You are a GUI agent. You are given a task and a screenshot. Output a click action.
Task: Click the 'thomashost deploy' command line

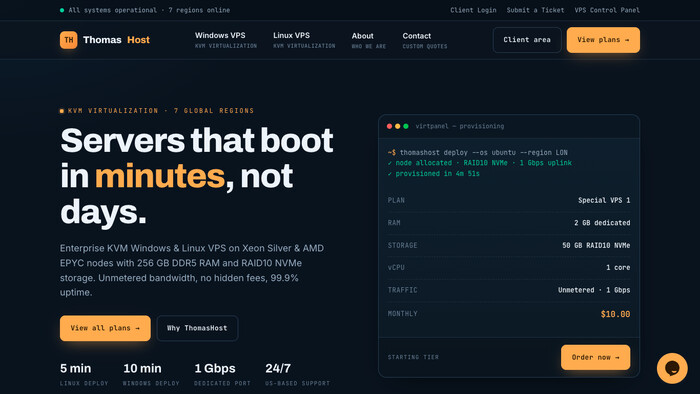(x=478, y=153)
